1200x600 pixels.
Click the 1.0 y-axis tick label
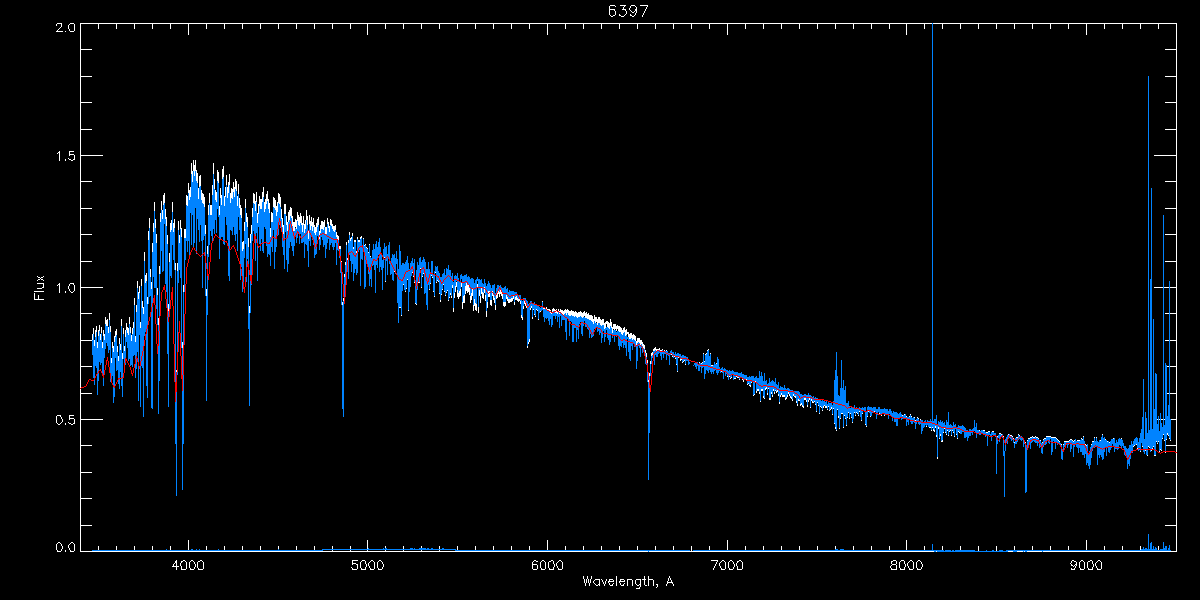click(x=66, y=288)
